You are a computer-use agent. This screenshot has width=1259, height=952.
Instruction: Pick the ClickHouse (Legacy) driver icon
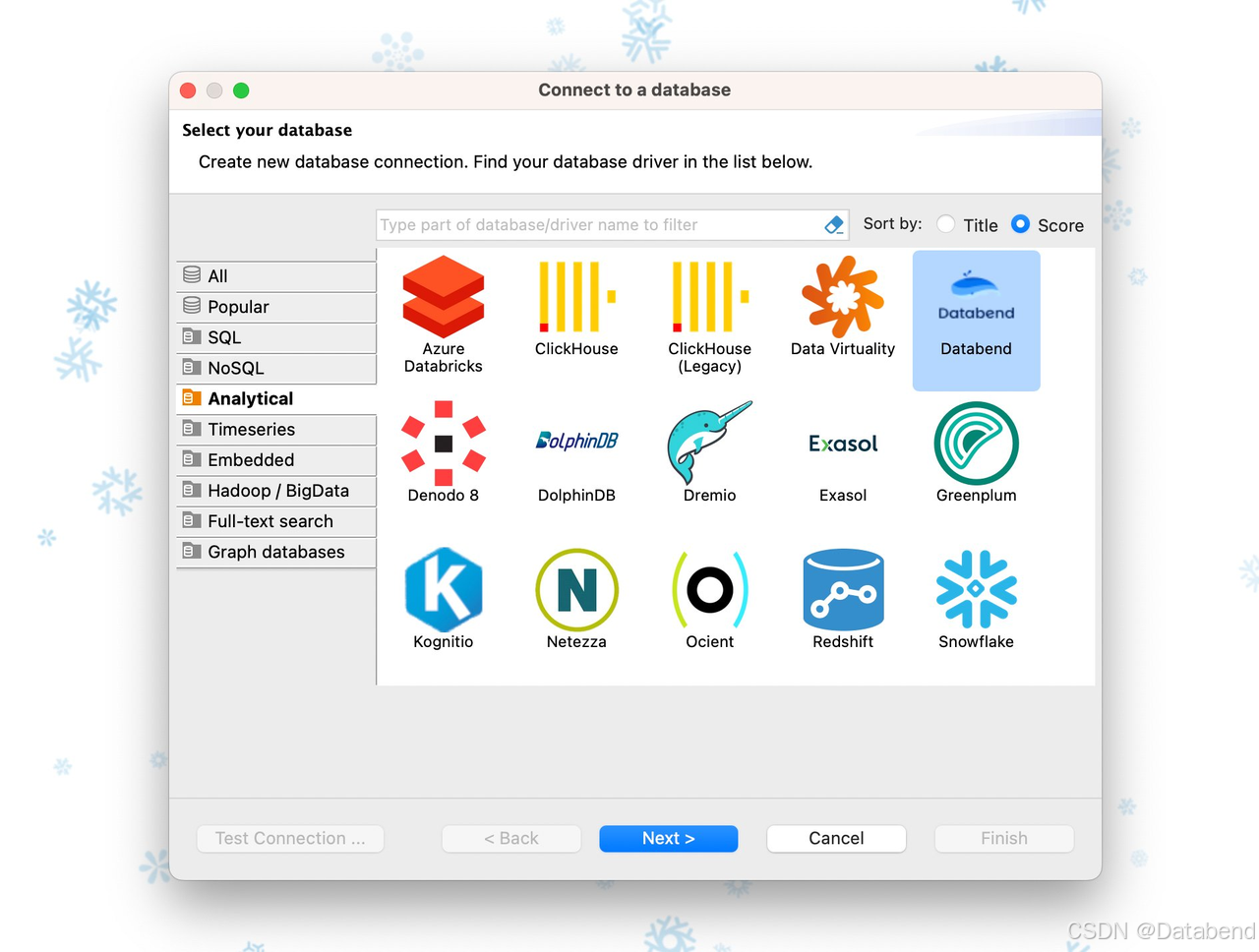click(710, 297)
